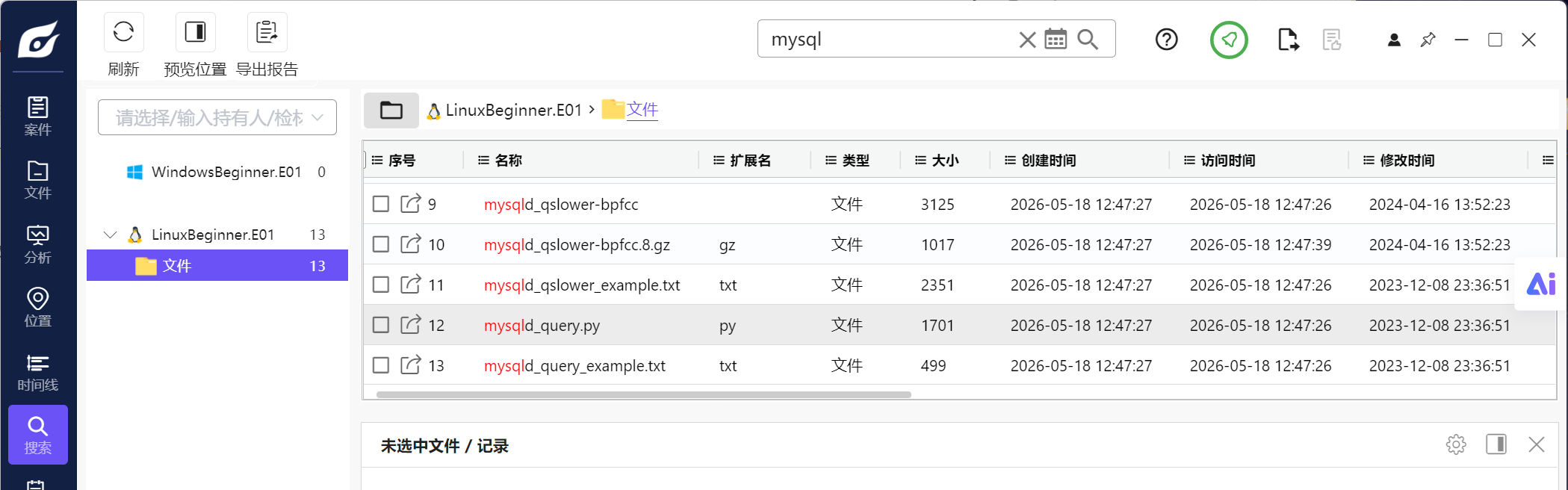The image size is (1568, 490).
Task: Click the 文件 breadcrumb link
Action: coord(642,110)
